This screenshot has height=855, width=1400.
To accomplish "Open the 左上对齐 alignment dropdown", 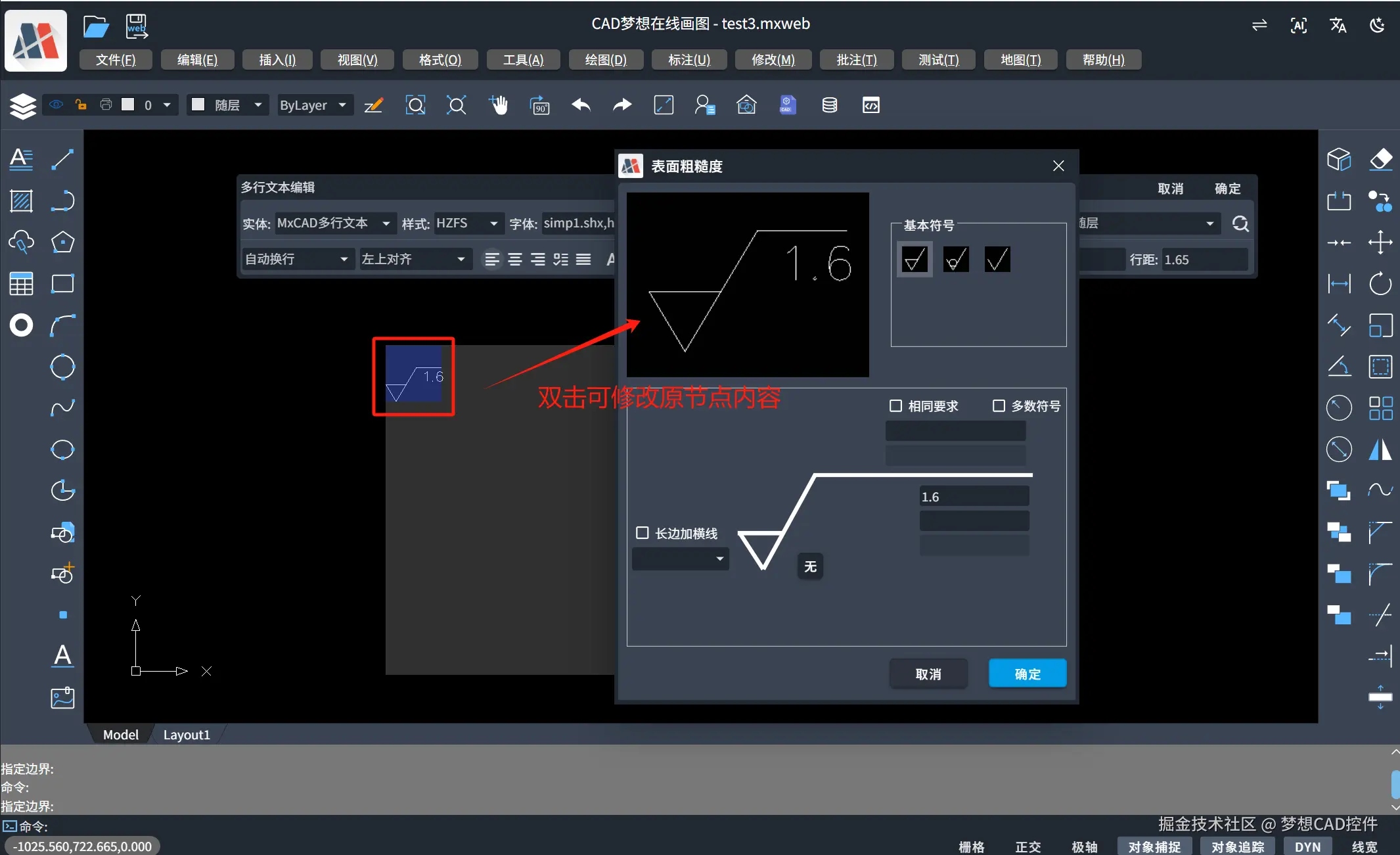I will [415, 259].
